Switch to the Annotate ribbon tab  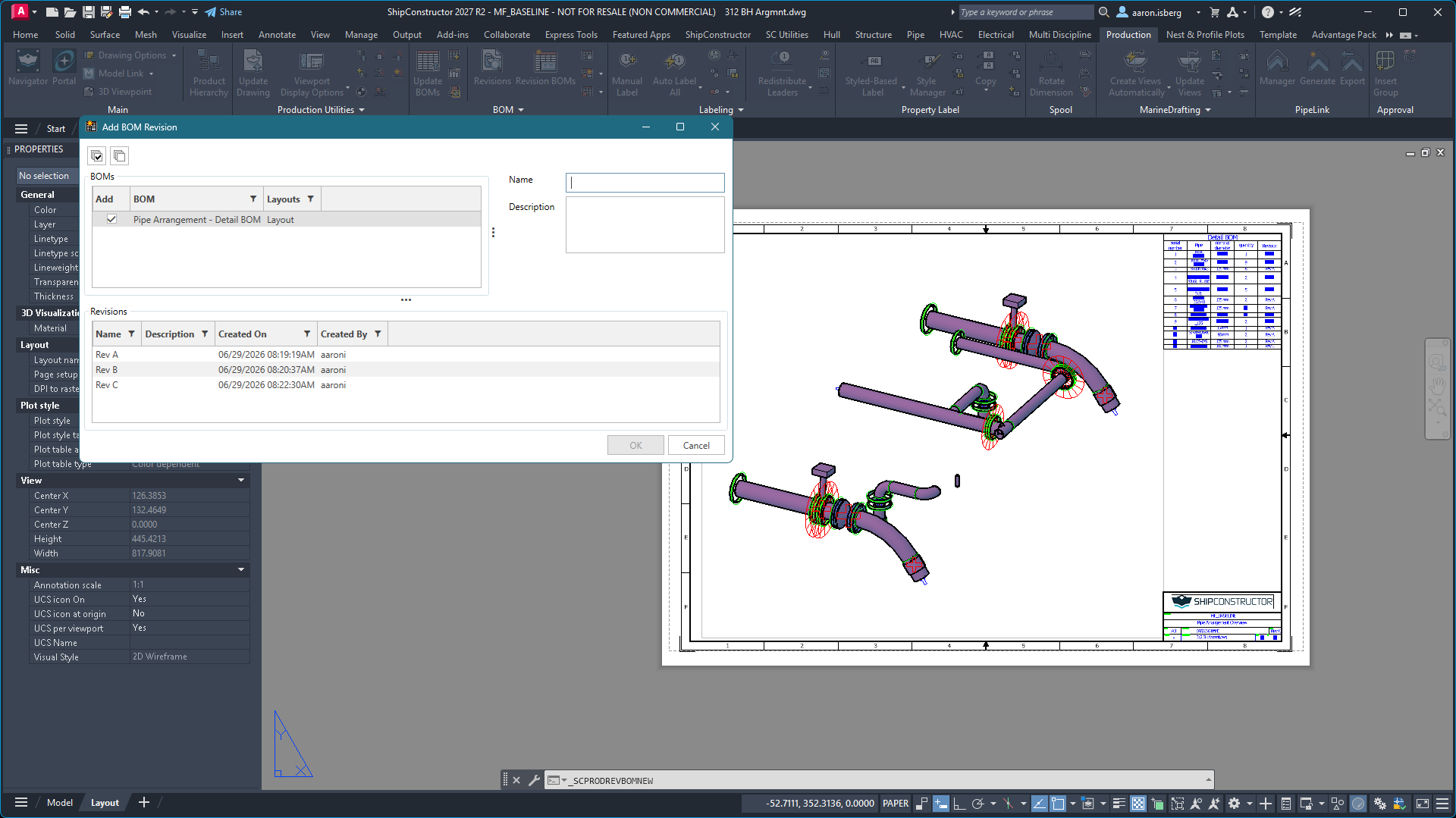[x=277, y=35]
